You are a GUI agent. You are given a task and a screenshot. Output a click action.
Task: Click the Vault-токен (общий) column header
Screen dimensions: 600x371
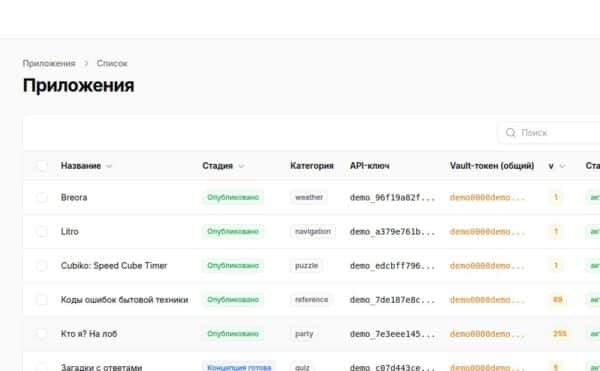click(x=492, y=166)
